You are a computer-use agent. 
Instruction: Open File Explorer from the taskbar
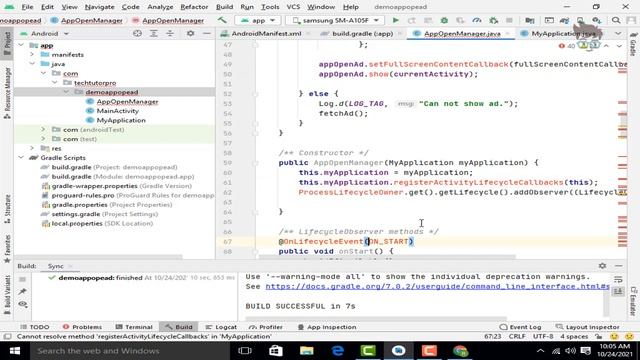[x=307, y=351]
